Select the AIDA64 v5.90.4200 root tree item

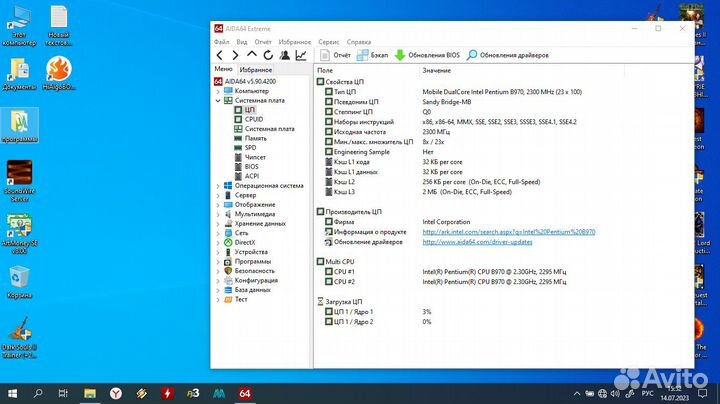point(245,81)
